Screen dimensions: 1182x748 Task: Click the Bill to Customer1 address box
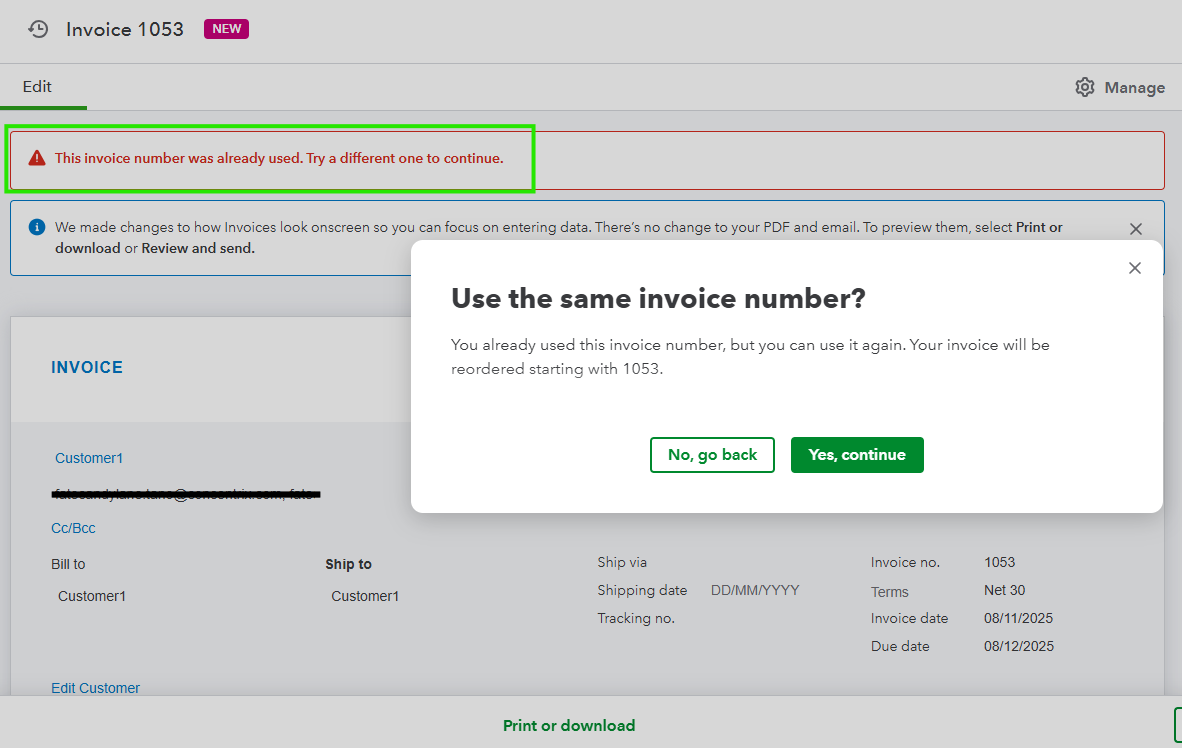click(92, 596)
